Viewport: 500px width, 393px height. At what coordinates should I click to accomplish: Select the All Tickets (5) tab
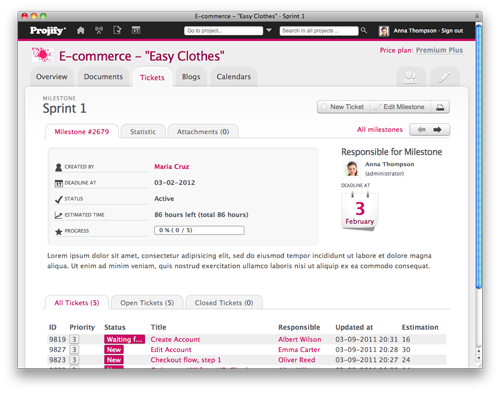[77, 303]
